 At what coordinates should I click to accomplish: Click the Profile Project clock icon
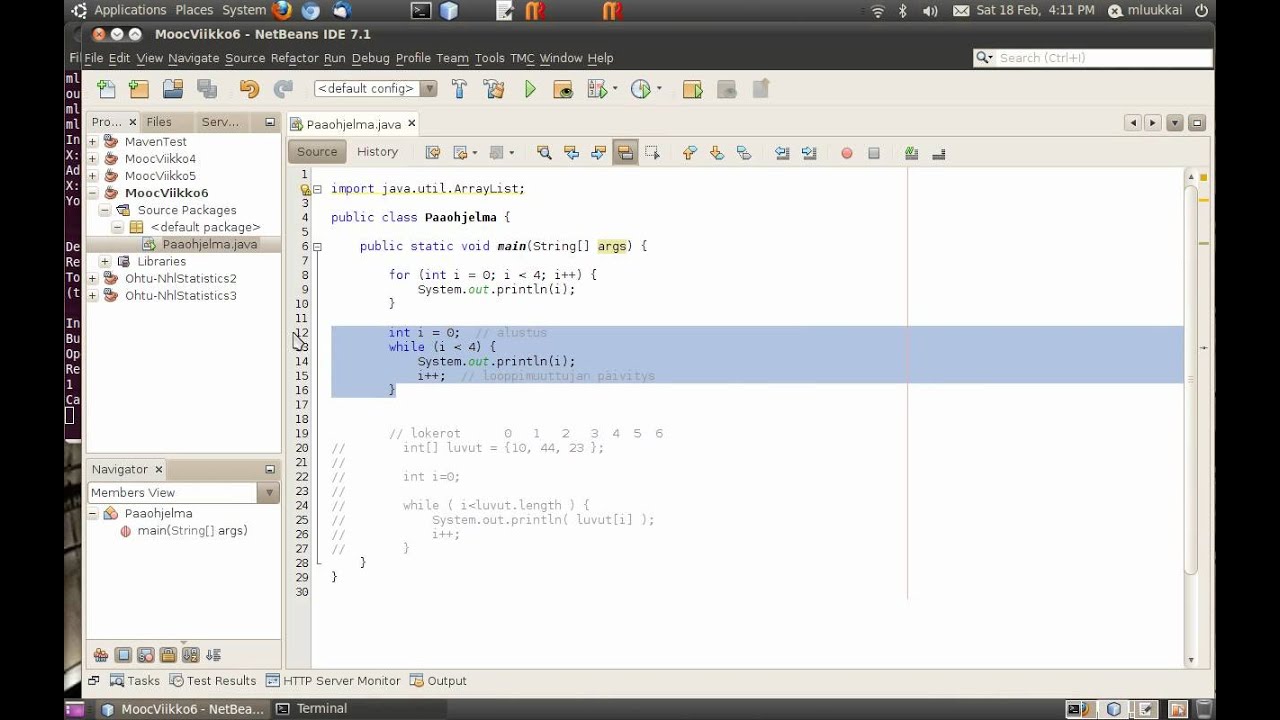pyautogui.click(x=641, y=89)
